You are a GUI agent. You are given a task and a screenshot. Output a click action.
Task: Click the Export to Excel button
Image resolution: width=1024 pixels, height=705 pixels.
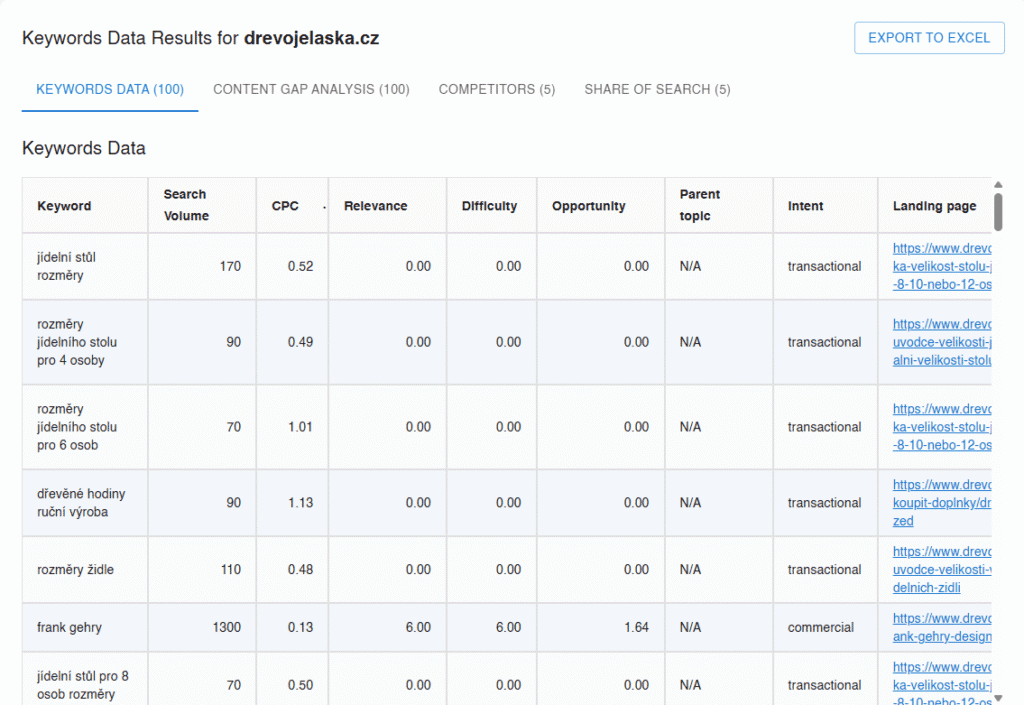click(x=928, y=38)
